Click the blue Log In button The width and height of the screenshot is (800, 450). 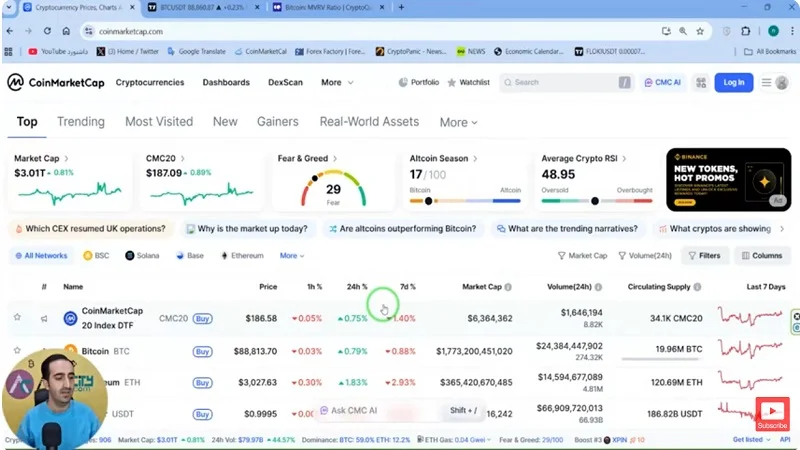[733, 82]
